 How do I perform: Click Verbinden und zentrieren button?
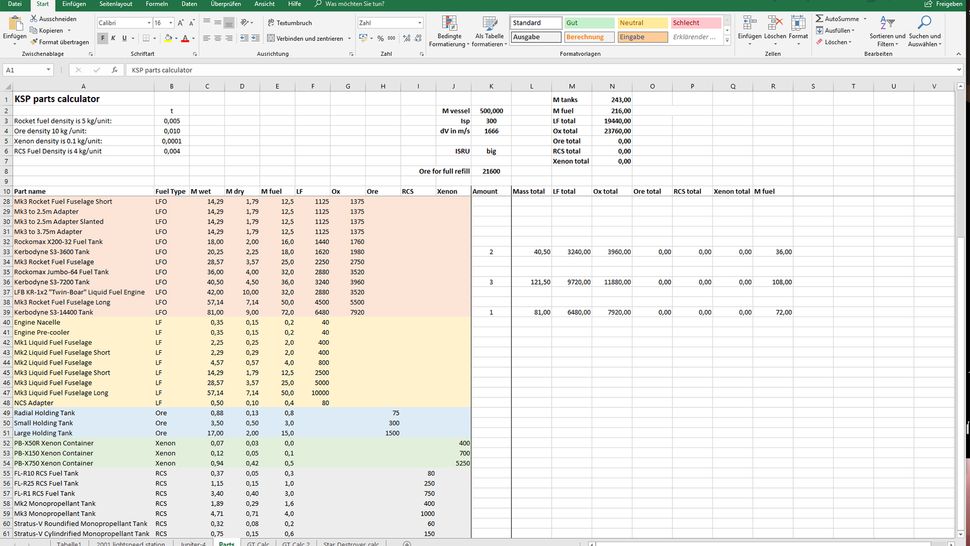(x=305, y=38)
